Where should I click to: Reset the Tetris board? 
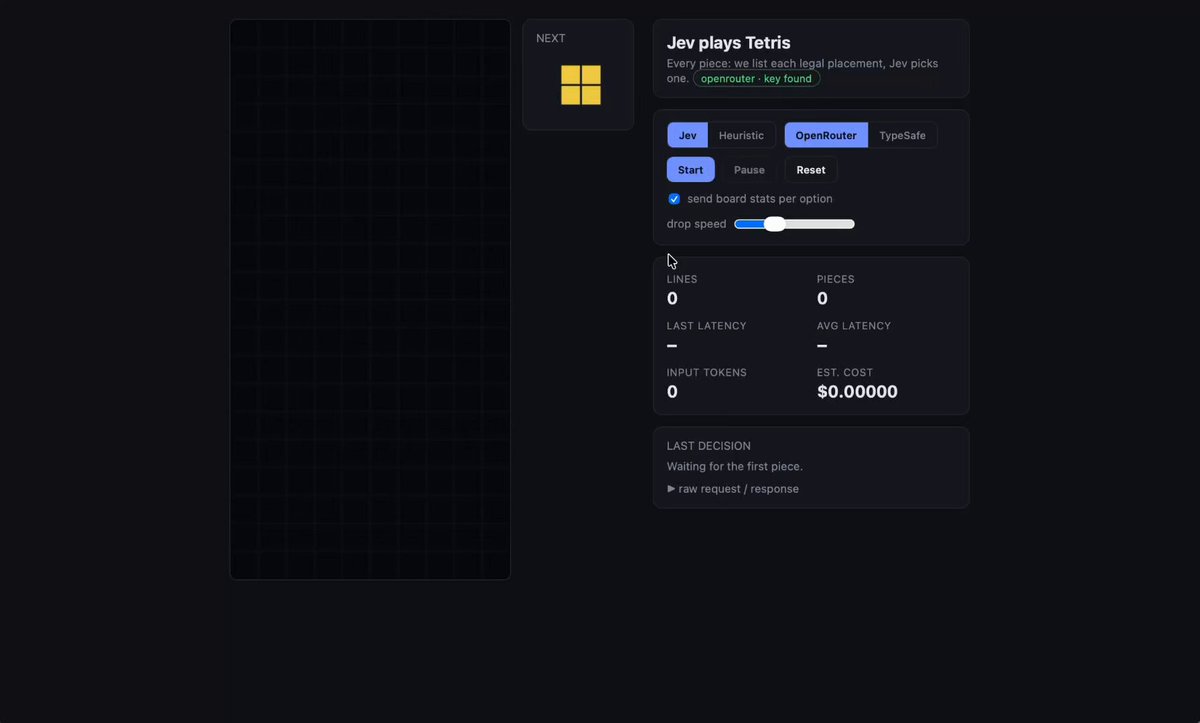click(x=811, y=170)
